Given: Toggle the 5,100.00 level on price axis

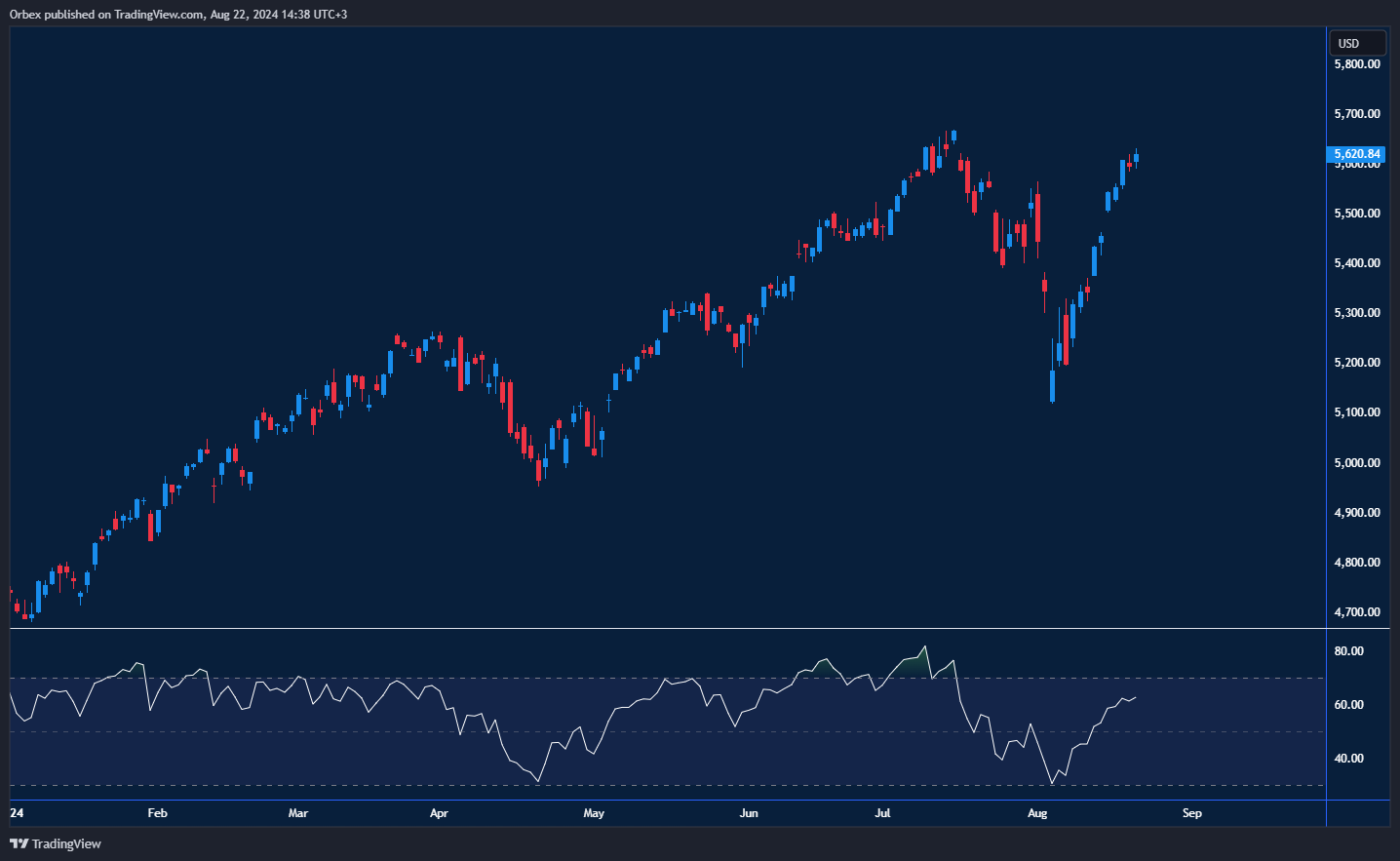Looking at the screenshot, I should [1357, 412].
